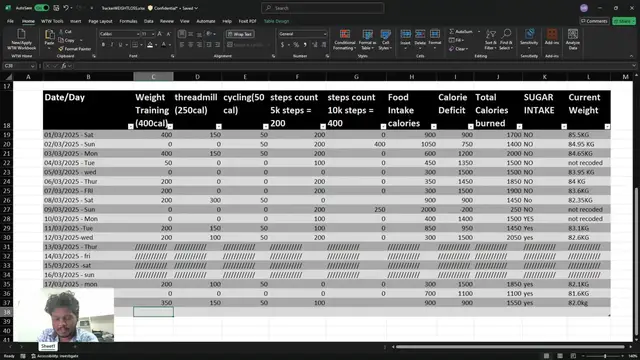Open the user account avatar

pyautogui.click(x=584, y=8)
